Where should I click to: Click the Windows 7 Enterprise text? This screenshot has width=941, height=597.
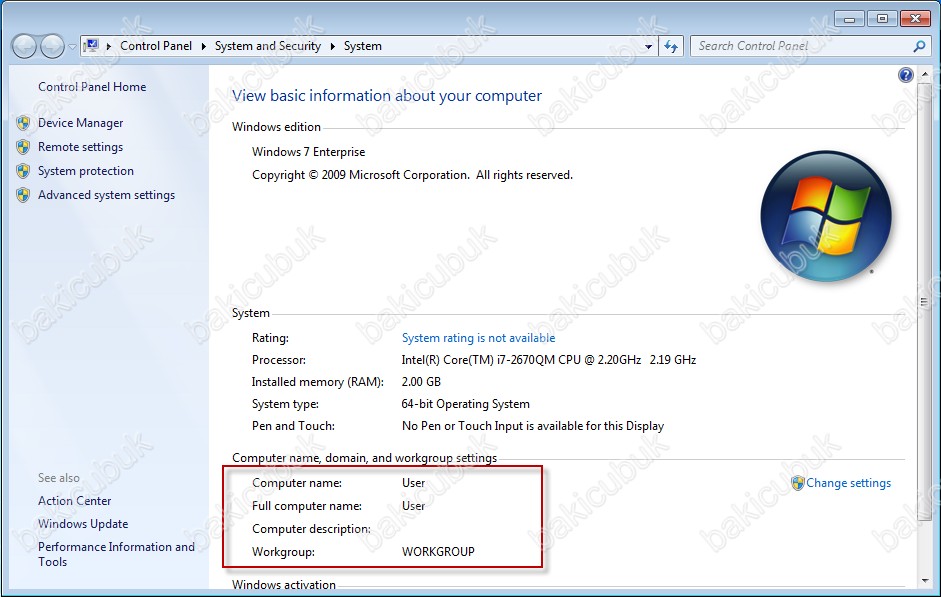pos(308,152)
